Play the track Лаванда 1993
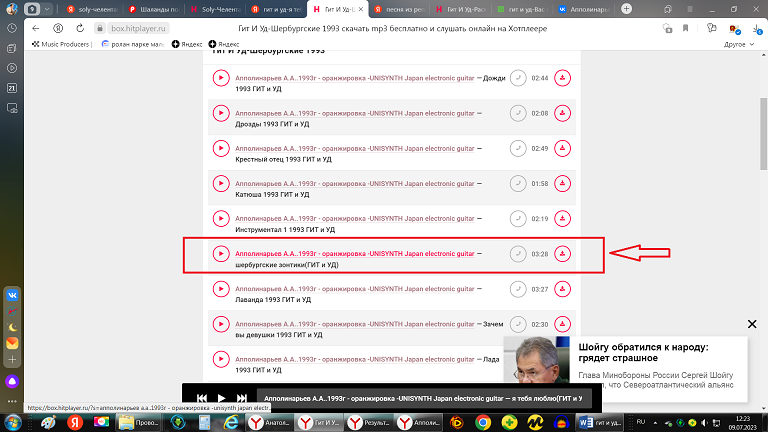Image resolution: width=768 pixels, height=432 pixels. [x=221, y=289]
